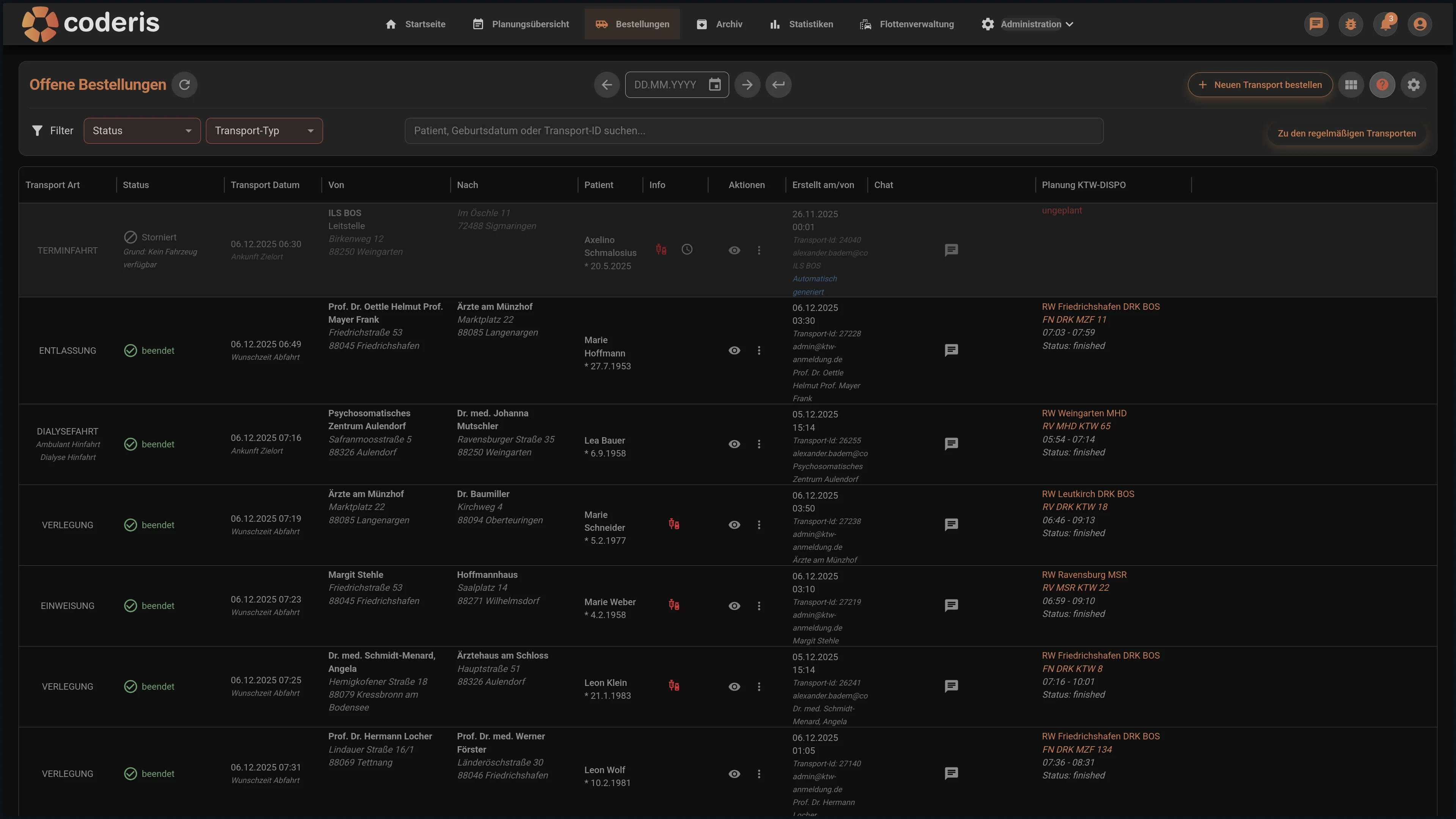Go to Startseite
This screenshot has width=1456, height=819.
point(416,24)
